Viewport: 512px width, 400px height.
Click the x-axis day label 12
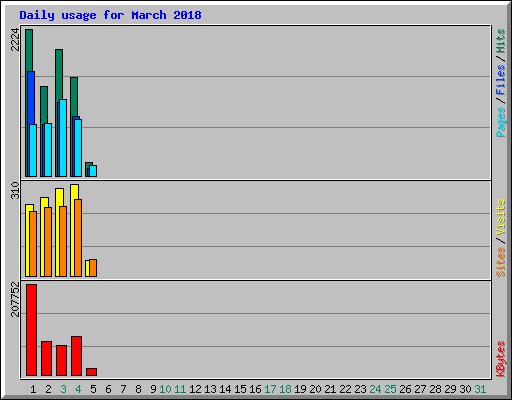[195, 389]
